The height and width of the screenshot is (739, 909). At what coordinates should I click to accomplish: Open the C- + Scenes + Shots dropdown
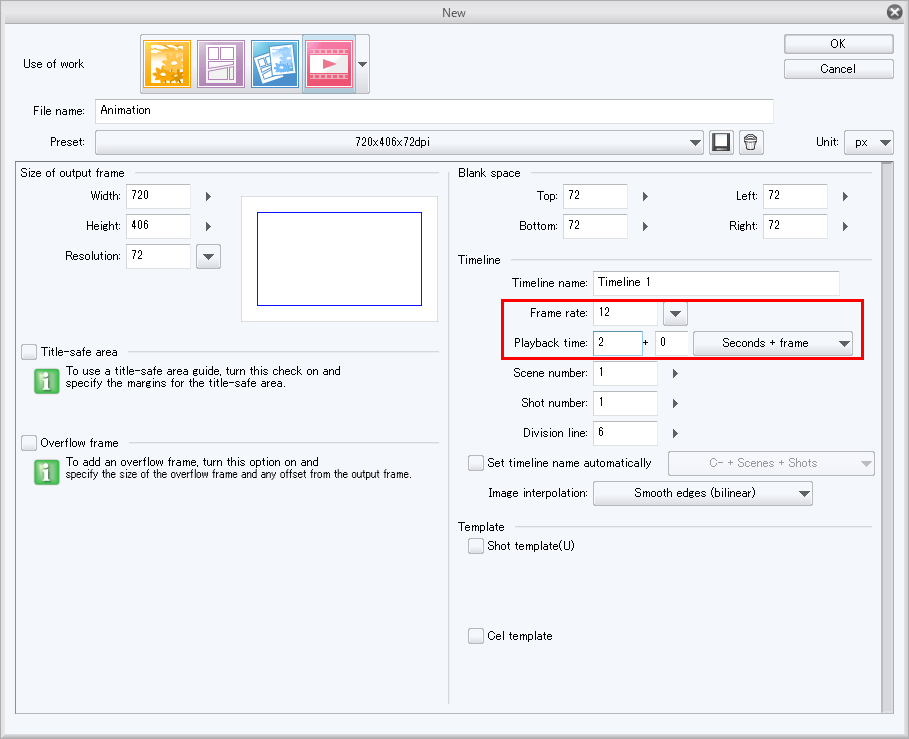[x=771, y=464]
